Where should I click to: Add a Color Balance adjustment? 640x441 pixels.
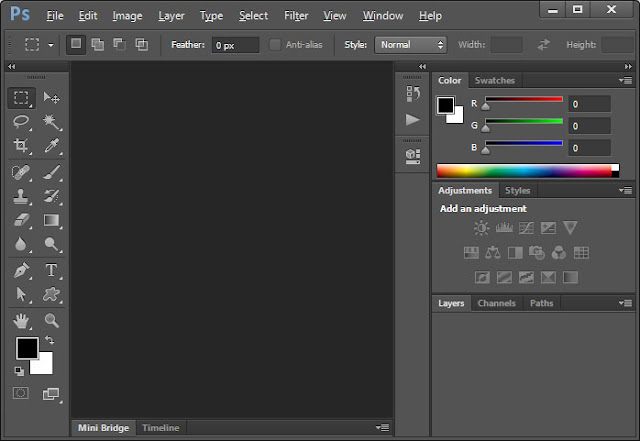(493, 253)
